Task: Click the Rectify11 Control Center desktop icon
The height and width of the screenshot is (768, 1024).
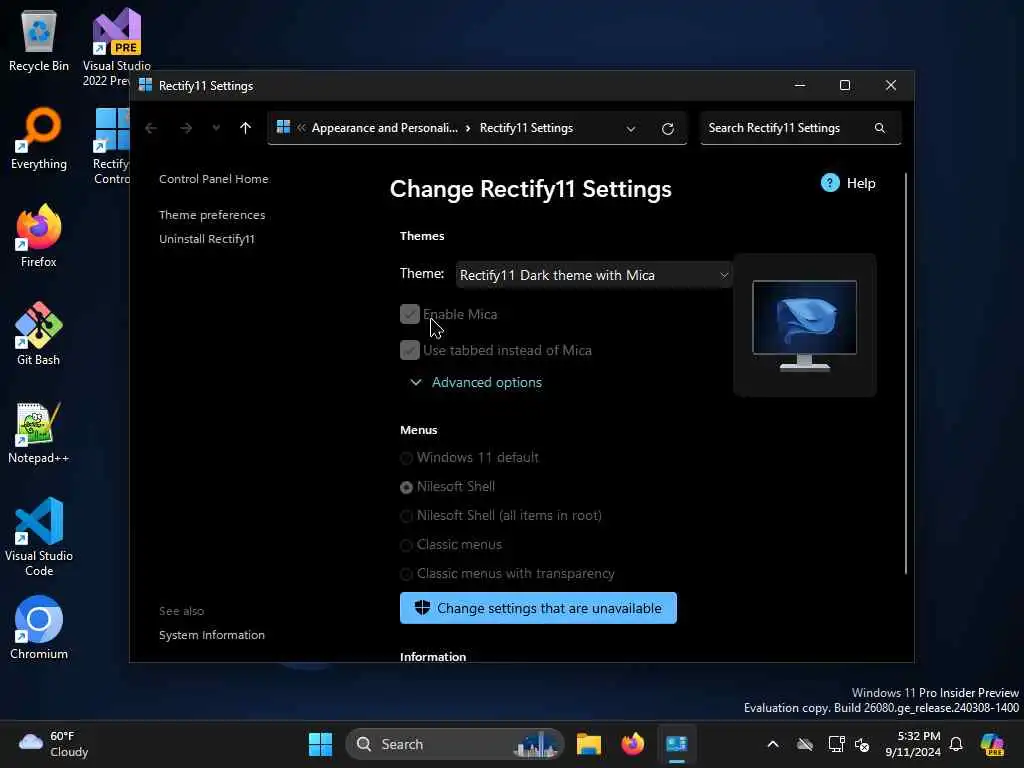Action: point(111,145)
